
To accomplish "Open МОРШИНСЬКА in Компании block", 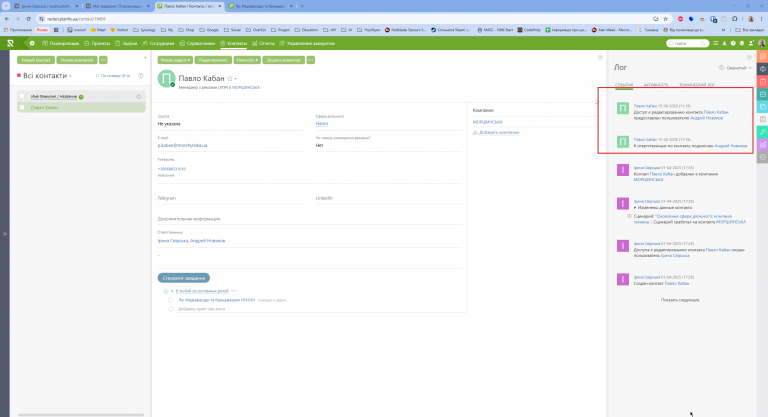I will point(487,122).
